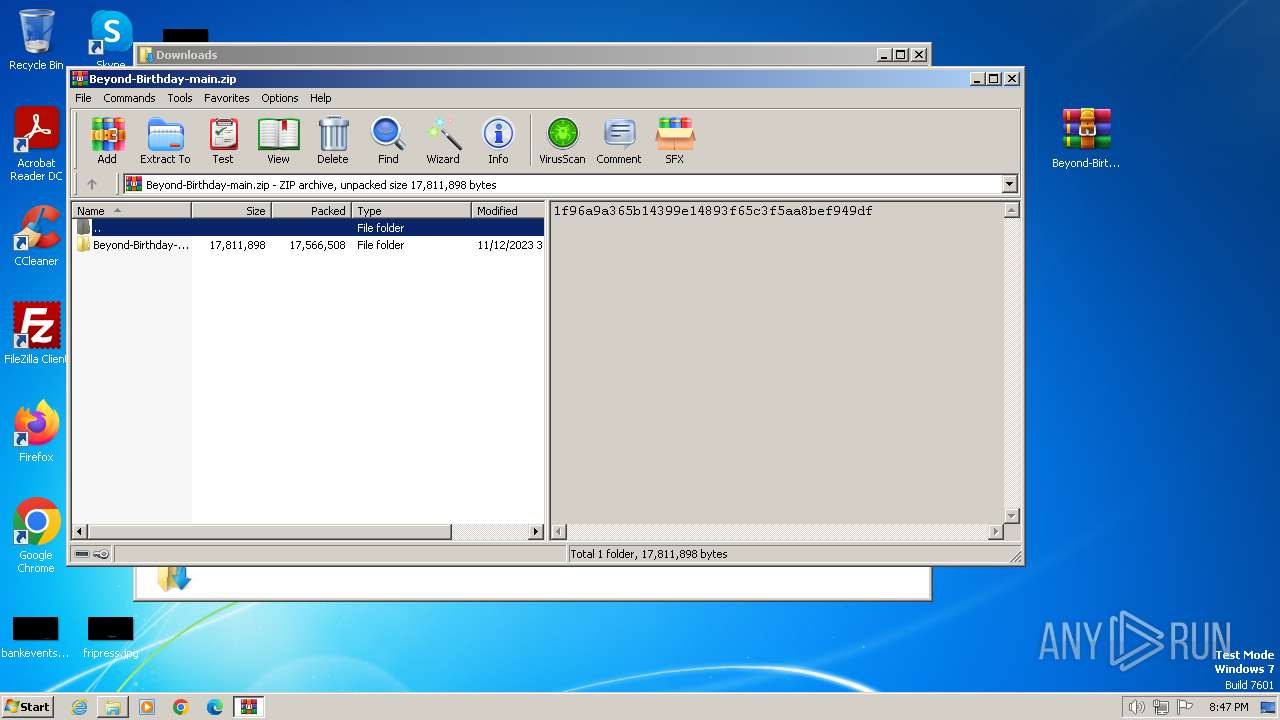Viewport: 1280px width, 720px height.
Task: Open the Commands menu
Action: pyautogui.click(x=129, y=98)
